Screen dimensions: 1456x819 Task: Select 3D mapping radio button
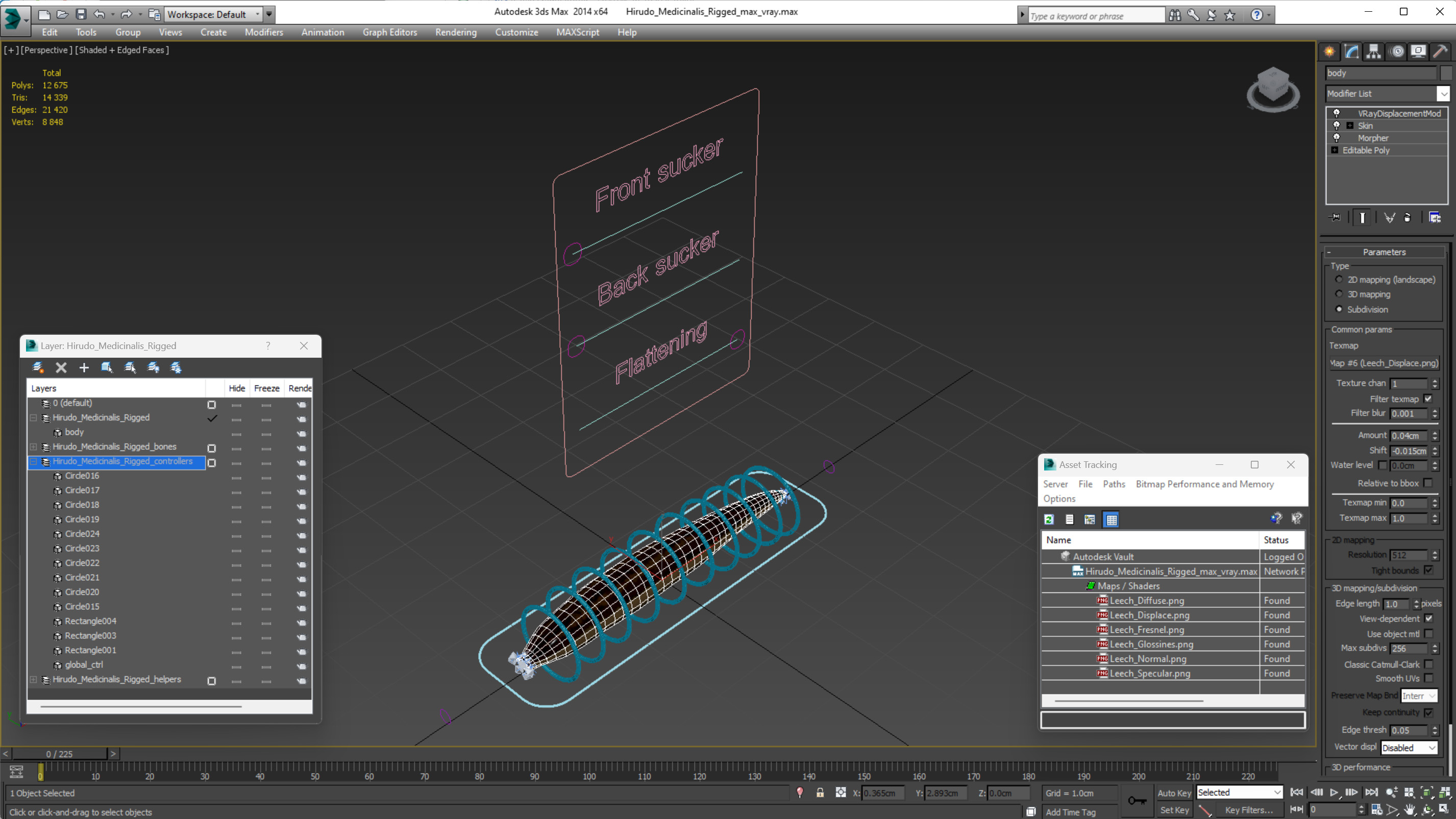(1339, 294)
